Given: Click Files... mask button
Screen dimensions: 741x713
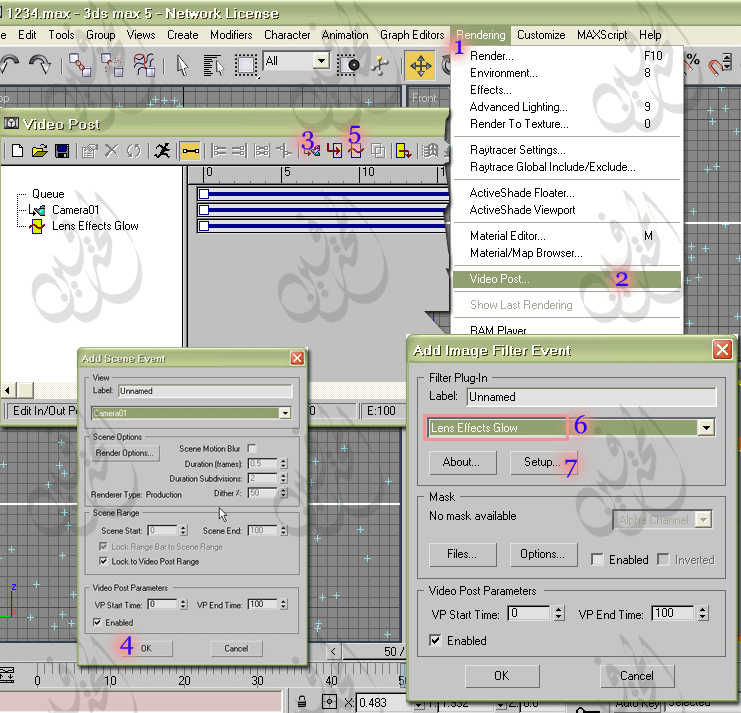Looking at the screenshot, I should point(463,554).
